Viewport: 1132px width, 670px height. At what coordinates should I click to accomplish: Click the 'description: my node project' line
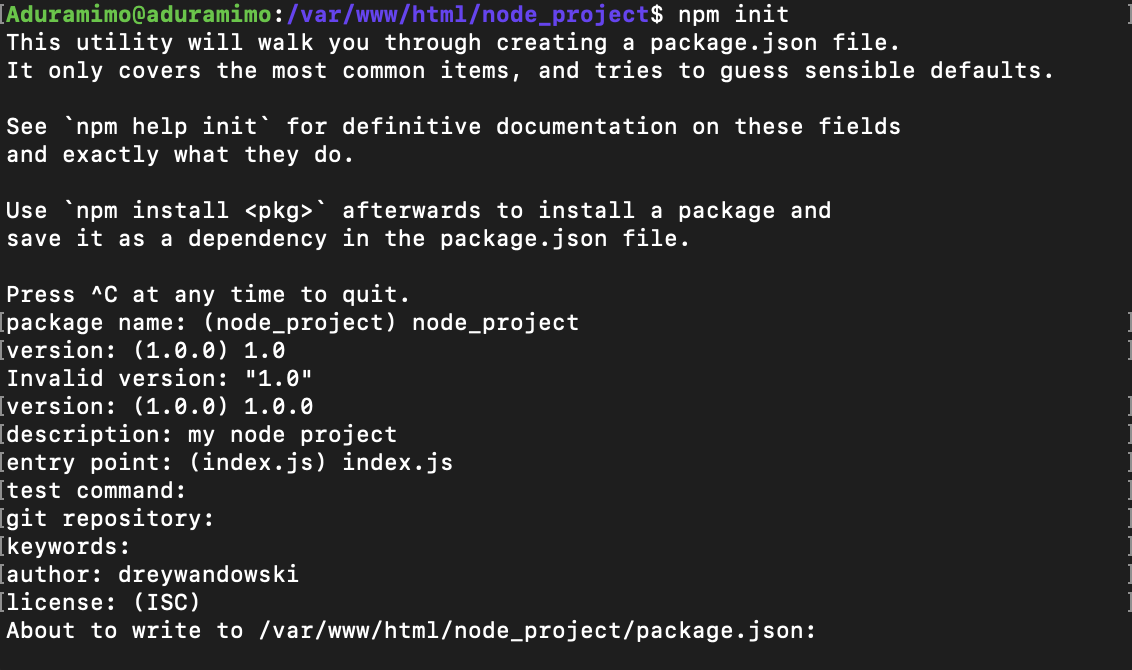(x=202, y=435)
